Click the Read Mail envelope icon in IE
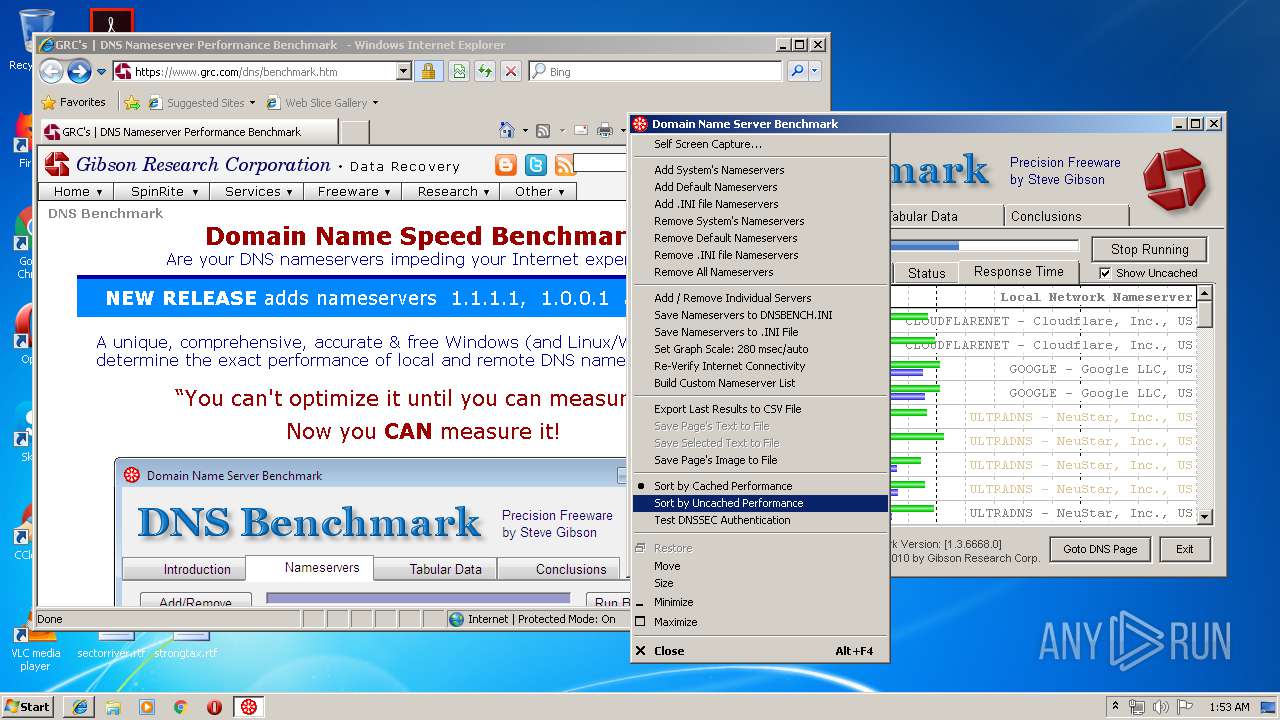This screenshot has width=1280, height=720. coord(580,130)
